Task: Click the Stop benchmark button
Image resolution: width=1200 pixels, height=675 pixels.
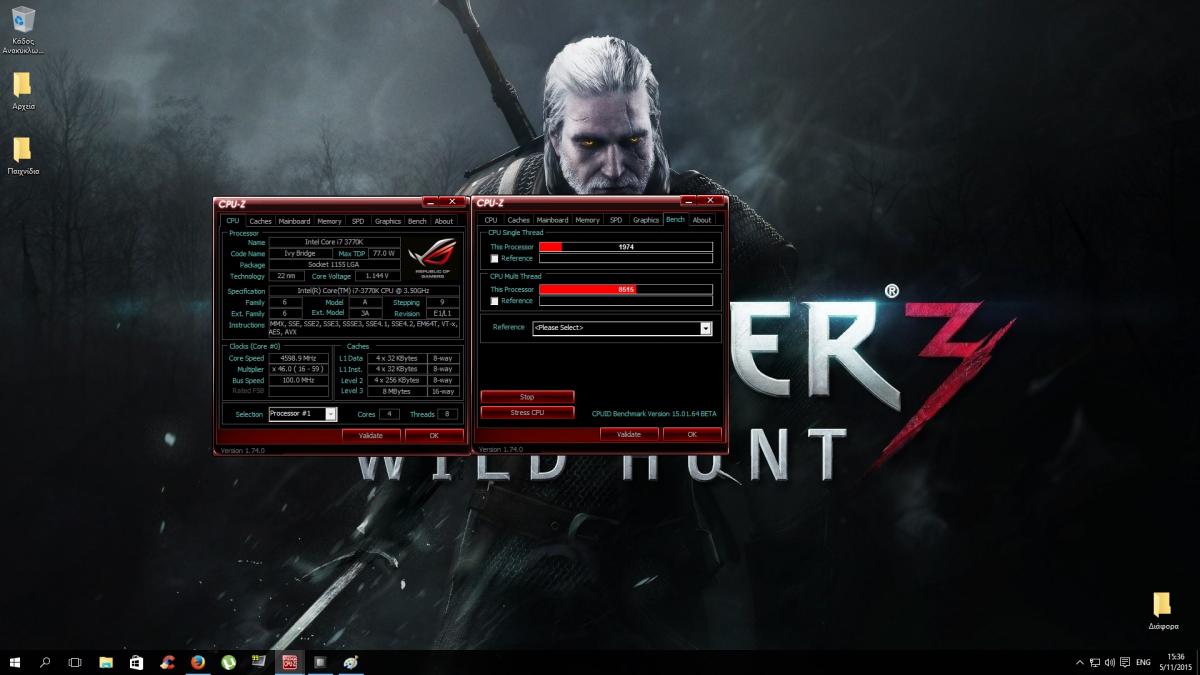Action: coord(527,397)
